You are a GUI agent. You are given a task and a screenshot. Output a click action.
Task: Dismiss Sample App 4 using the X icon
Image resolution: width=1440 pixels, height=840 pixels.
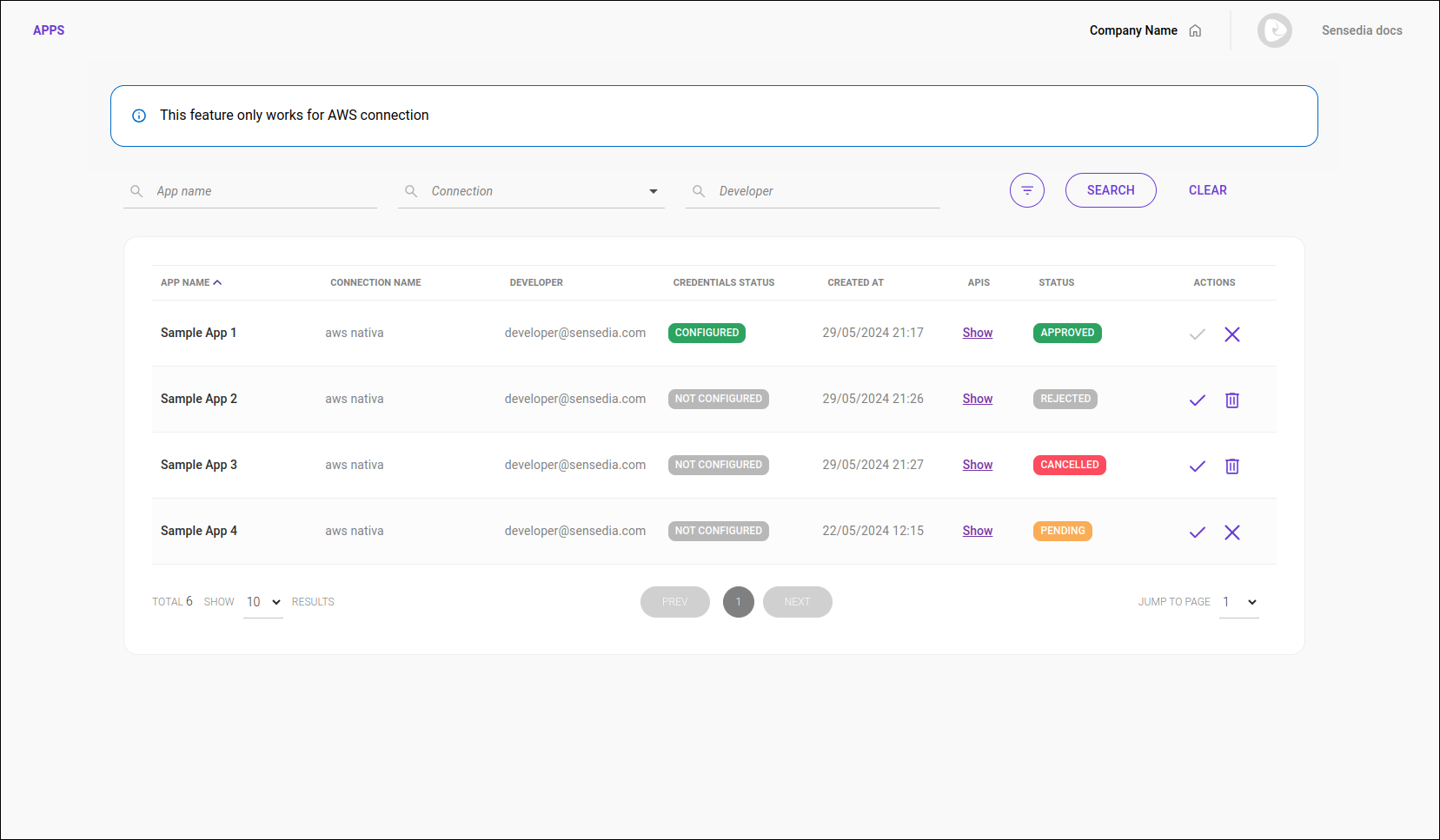(x=1231, y=532)
